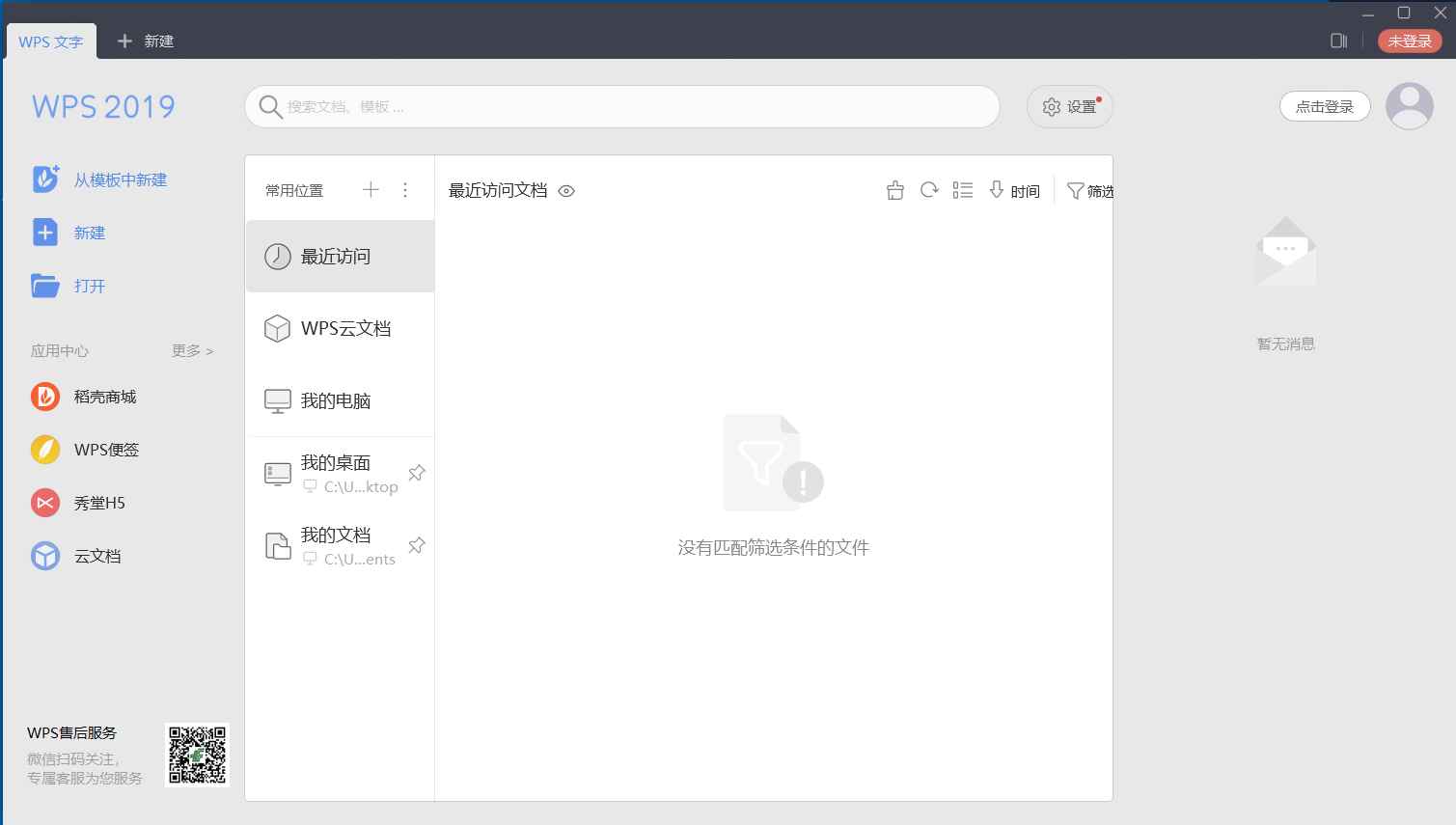Click the WPS 2019 logo text
The height and width of the screenshot is (825, 1456).
tap(103, 106)
